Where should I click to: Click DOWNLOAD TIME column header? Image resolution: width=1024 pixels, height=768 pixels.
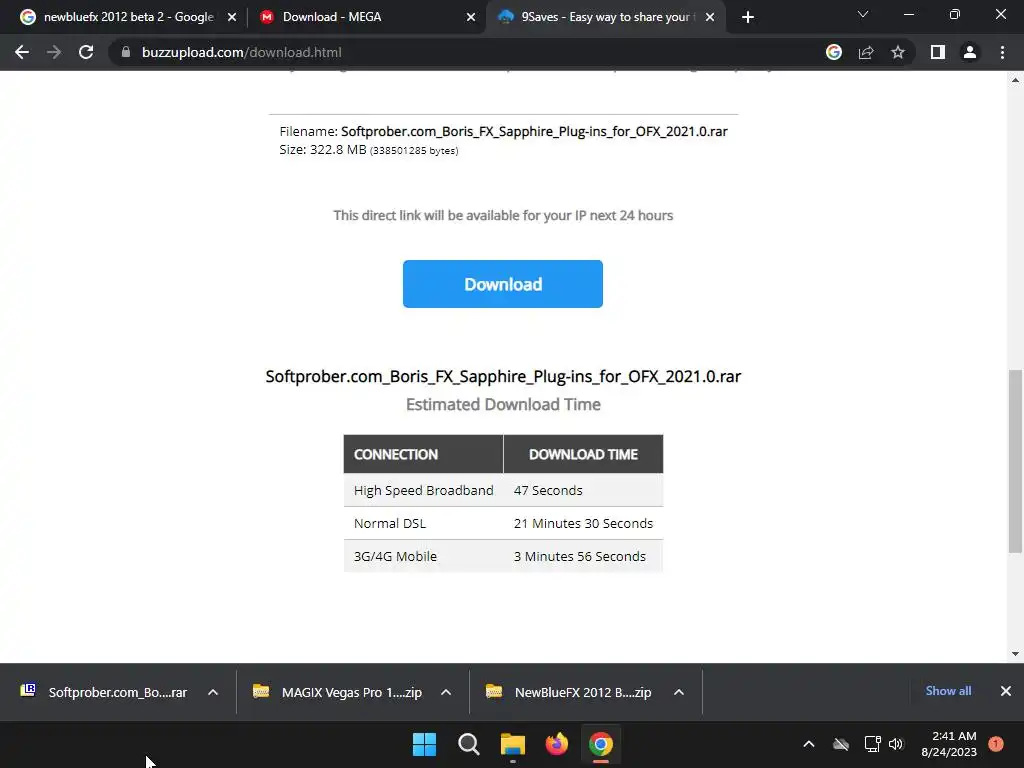tap(583, 454)
